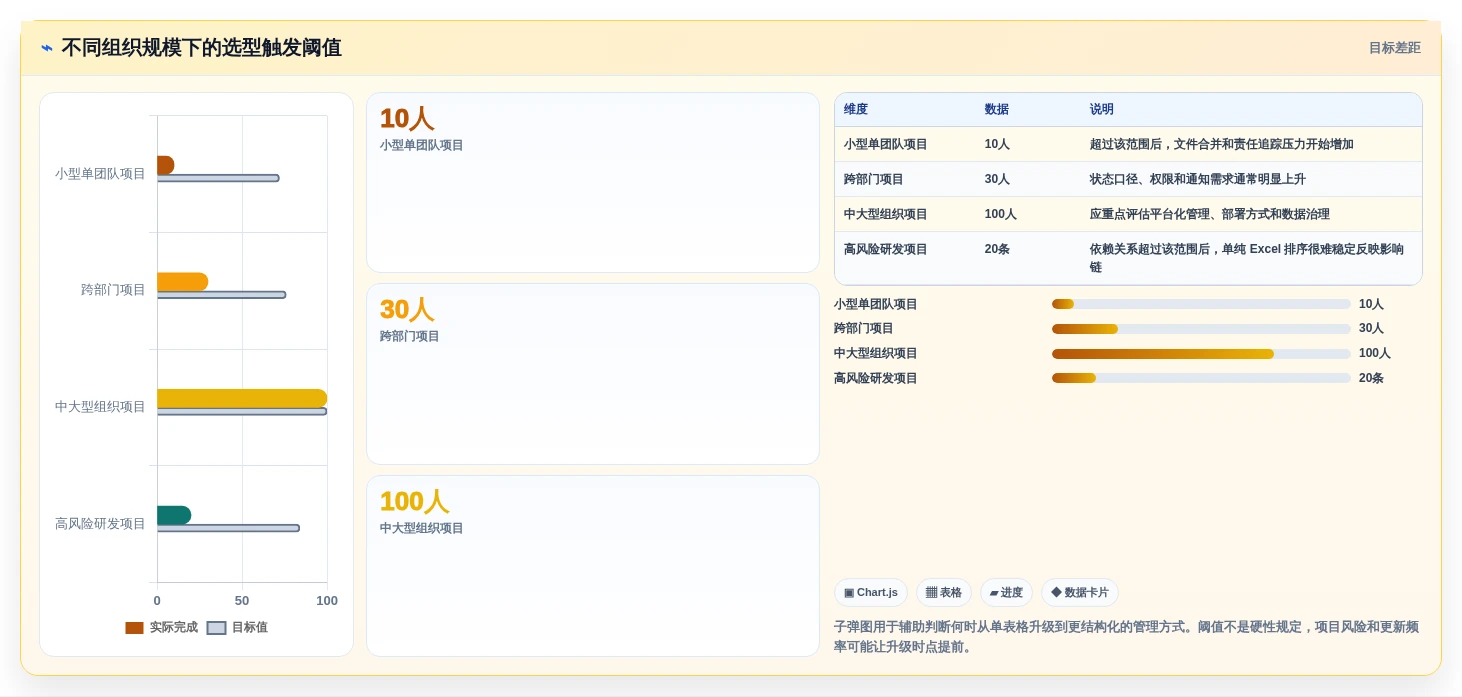The height and width of the screenshot is (697, 1462).
Task: Click the 高风险研发项目 teal chart bar
Action: pyautogui.click(x=174, y=515)
